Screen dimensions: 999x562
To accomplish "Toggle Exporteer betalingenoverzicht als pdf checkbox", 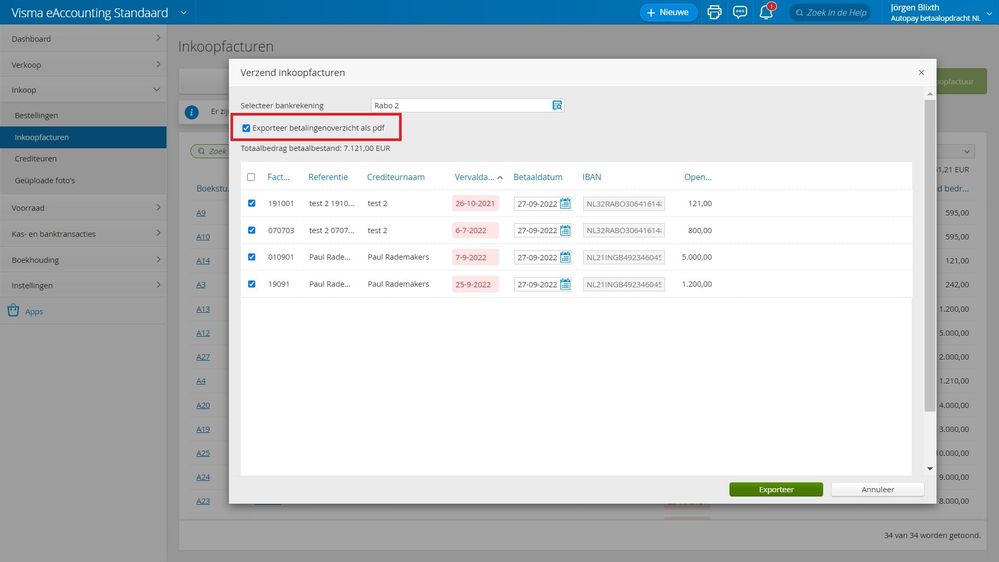I will click(246, 128).
